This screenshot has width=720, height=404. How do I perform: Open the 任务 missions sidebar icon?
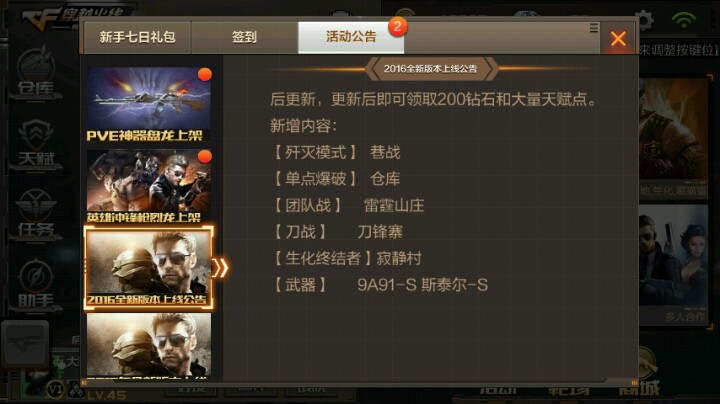point(36,215)
